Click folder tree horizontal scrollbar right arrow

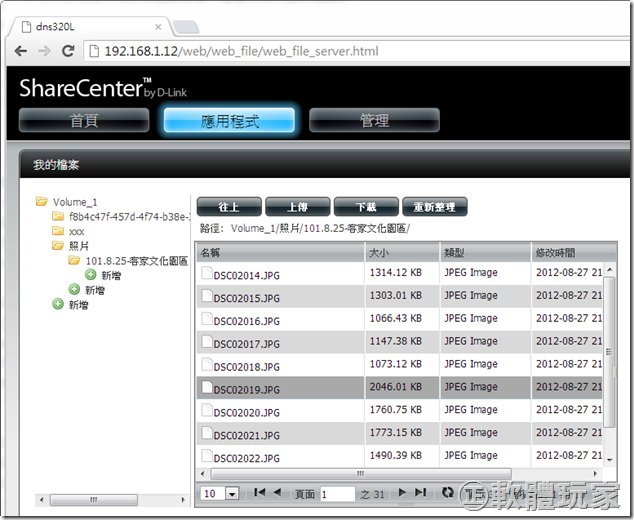(183, 500)
